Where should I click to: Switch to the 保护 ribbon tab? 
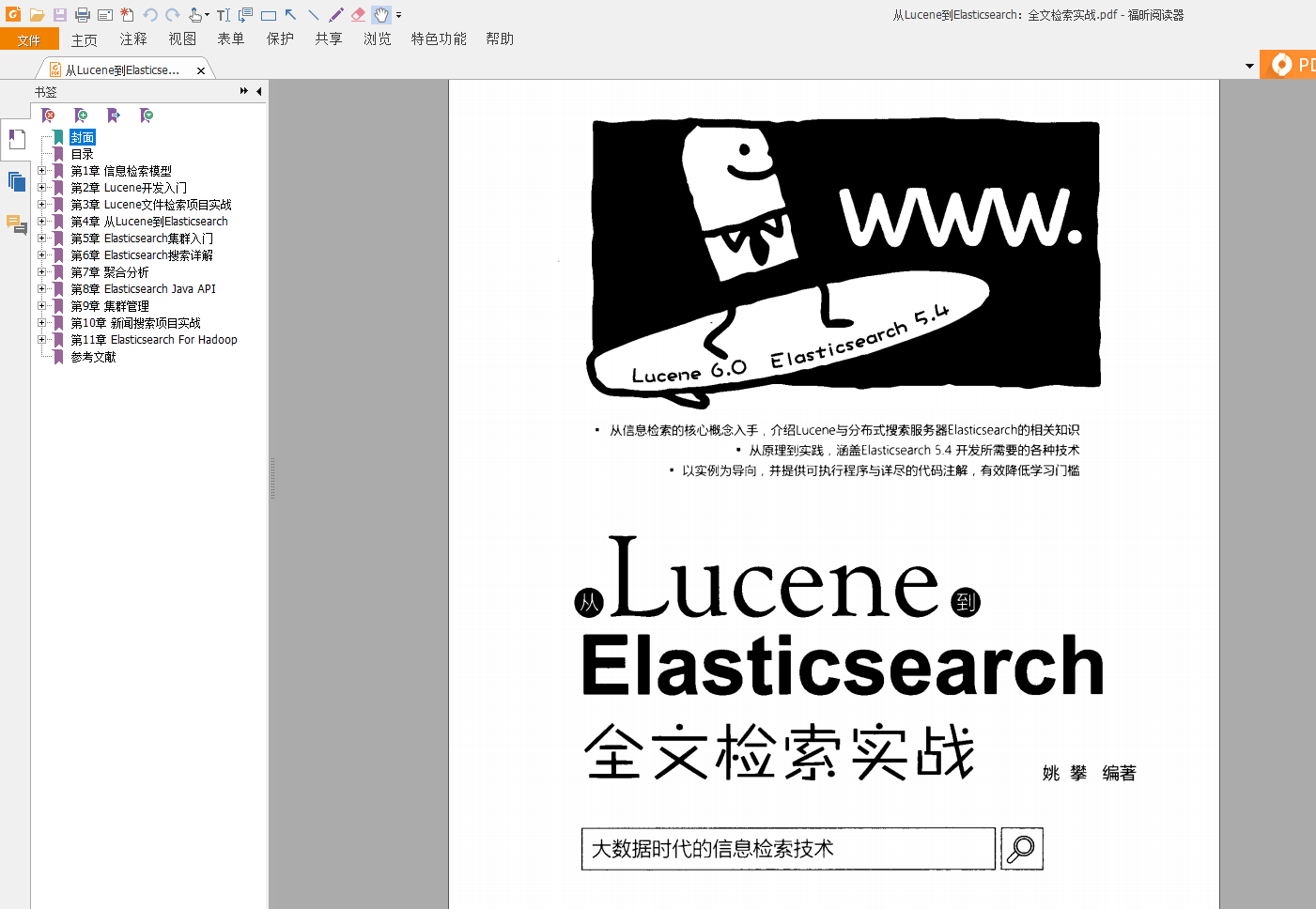tap(280, 39)
